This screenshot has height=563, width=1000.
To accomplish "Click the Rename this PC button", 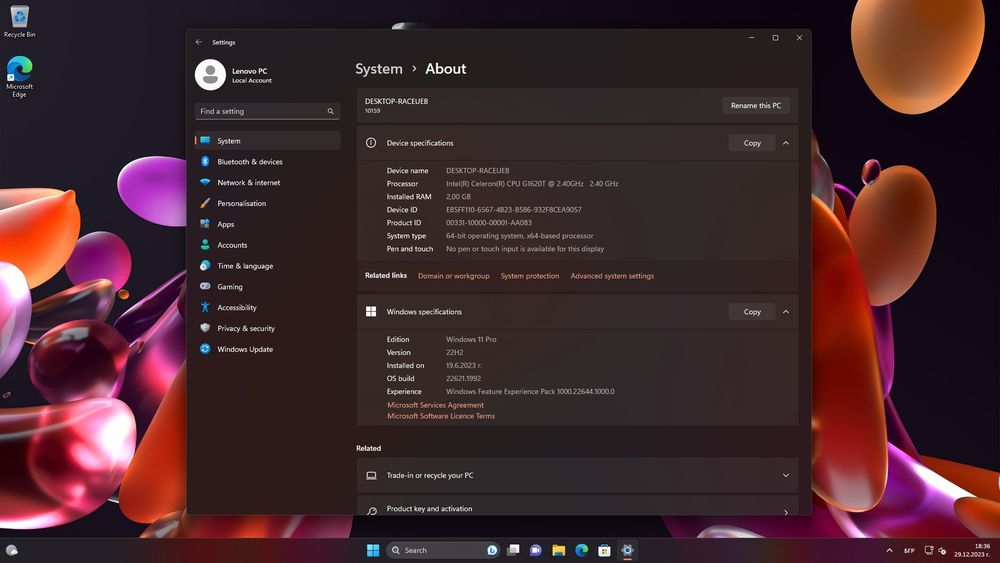I will pyautogui.click(x=756, y=105).
